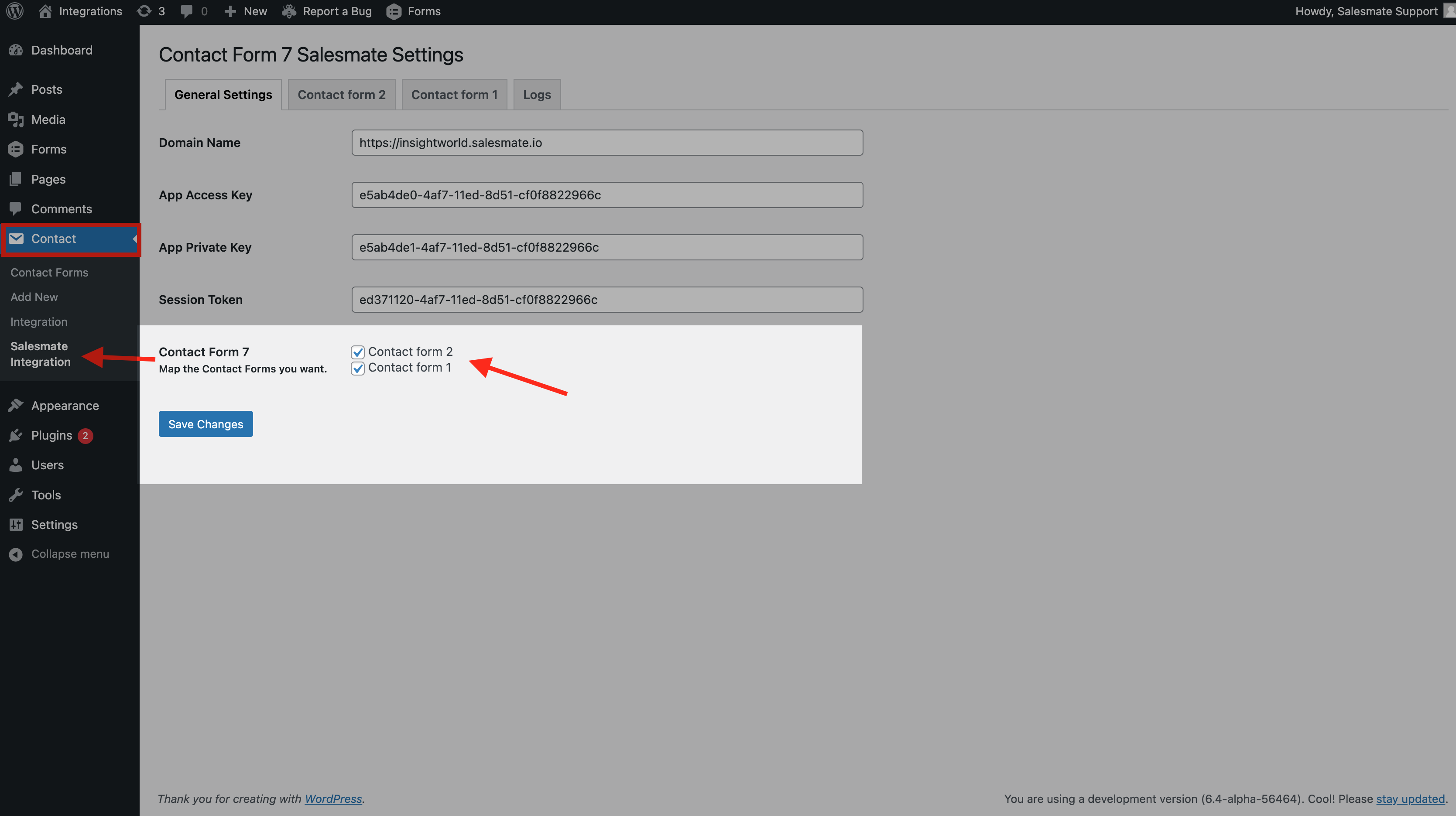
Task: Open the Logs tab
Action: pyautogui.click(x=537, y=94)
